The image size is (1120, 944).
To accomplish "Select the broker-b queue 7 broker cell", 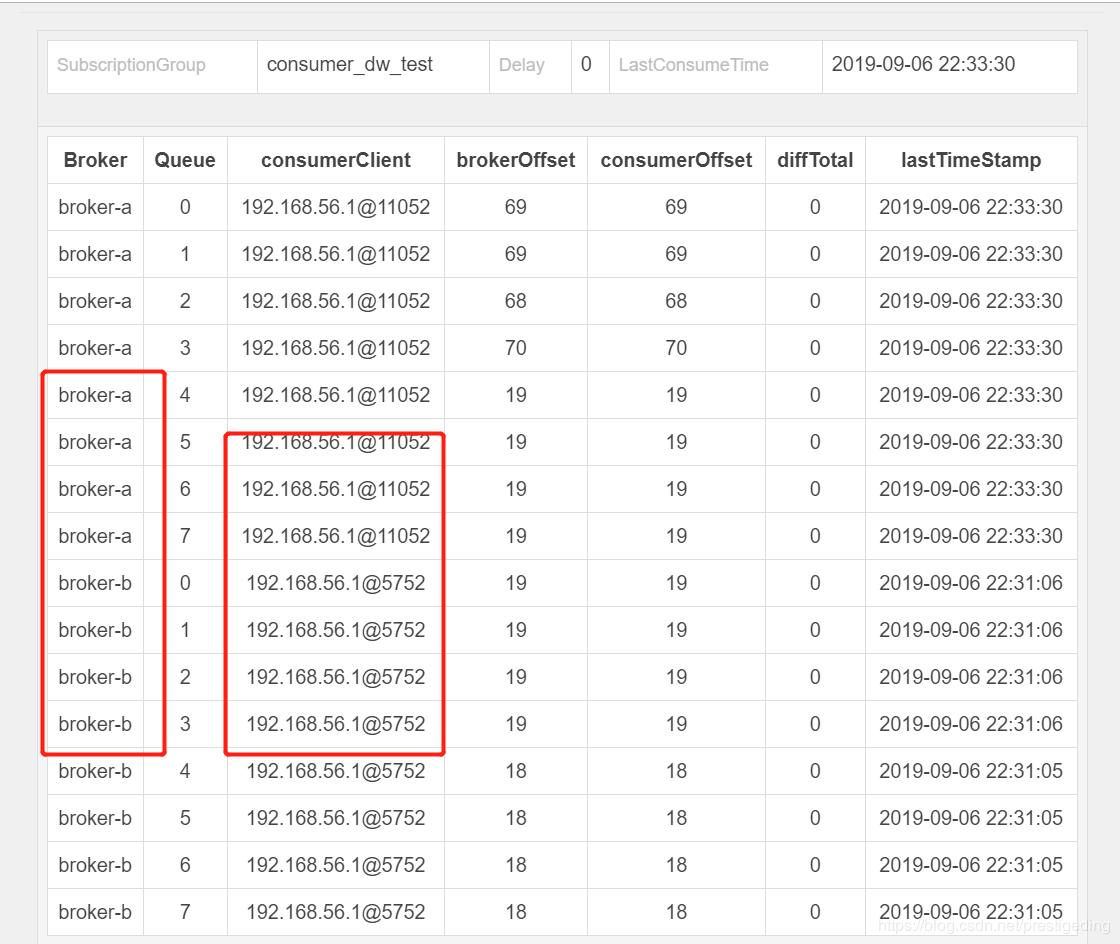I will point(95,912).
